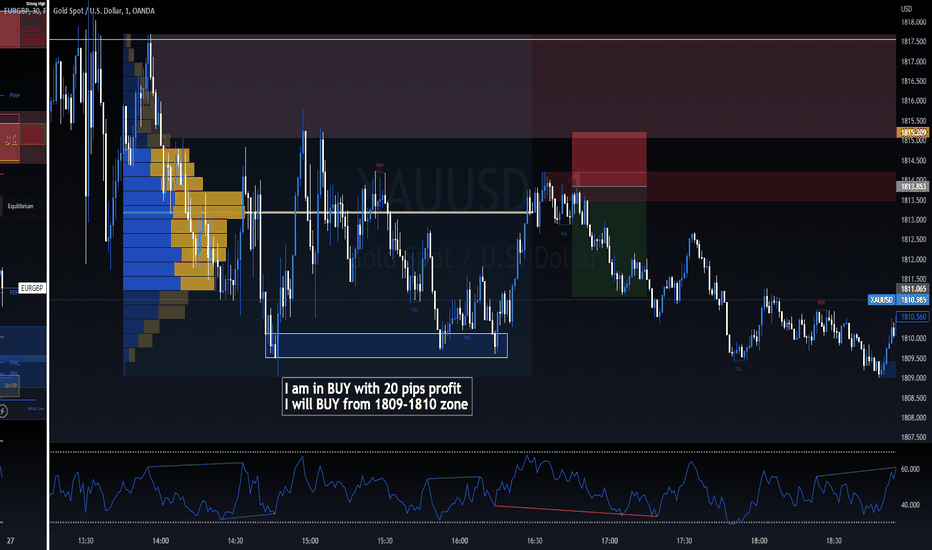The image size is (932, 550).
Task: Select the red stop-loss area of short position
Action: [x=609, y=159]
